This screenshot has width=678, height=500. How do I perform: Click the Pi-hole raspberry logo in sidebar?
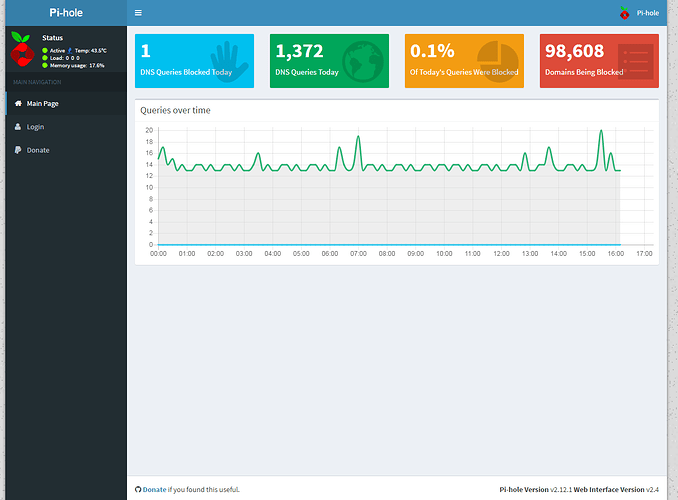tap(22, 49)
